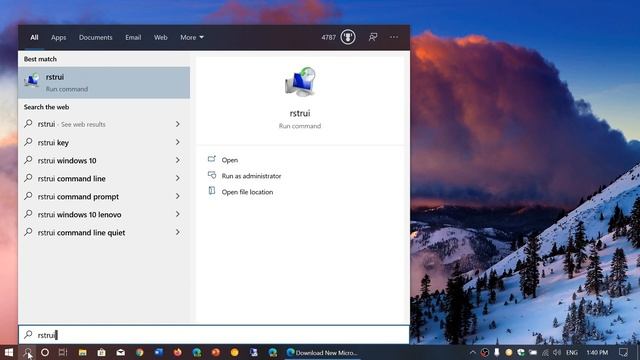Click the battery tray icon
640x360 pixels.
click(533, 352)
